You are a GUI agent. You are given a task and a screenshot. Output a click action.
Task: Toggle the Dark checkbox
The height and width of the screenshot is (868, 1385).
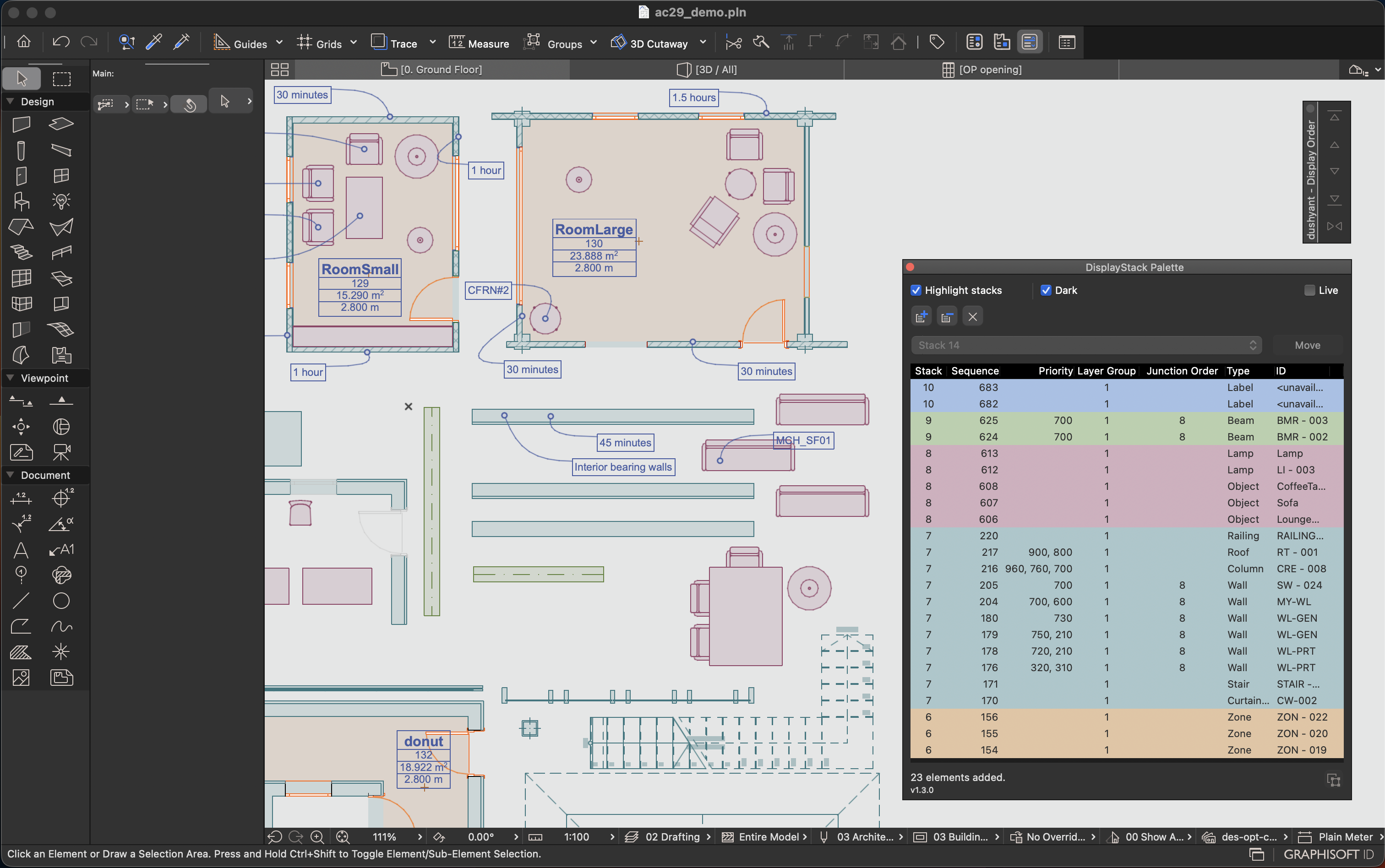point(1046,291)
